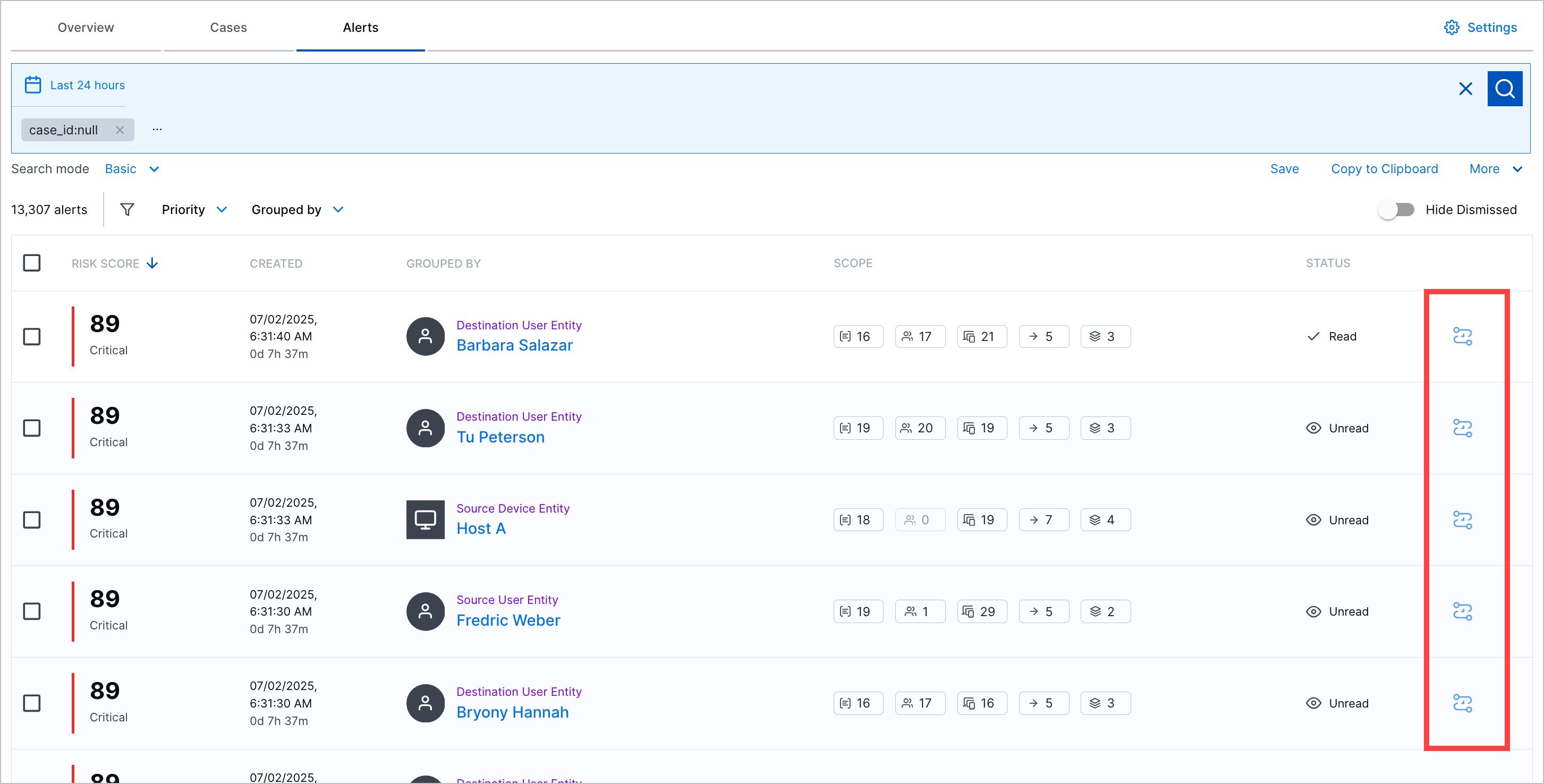Open the Barbara Salazar entity link
Viewport: 1544px width, 784px height.
pos(514,345)
